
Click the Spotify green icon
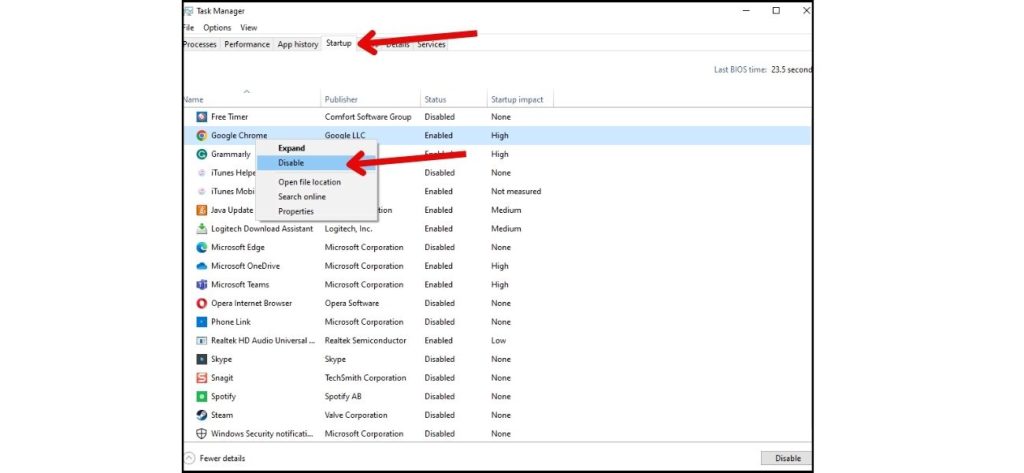pos(202,397)
